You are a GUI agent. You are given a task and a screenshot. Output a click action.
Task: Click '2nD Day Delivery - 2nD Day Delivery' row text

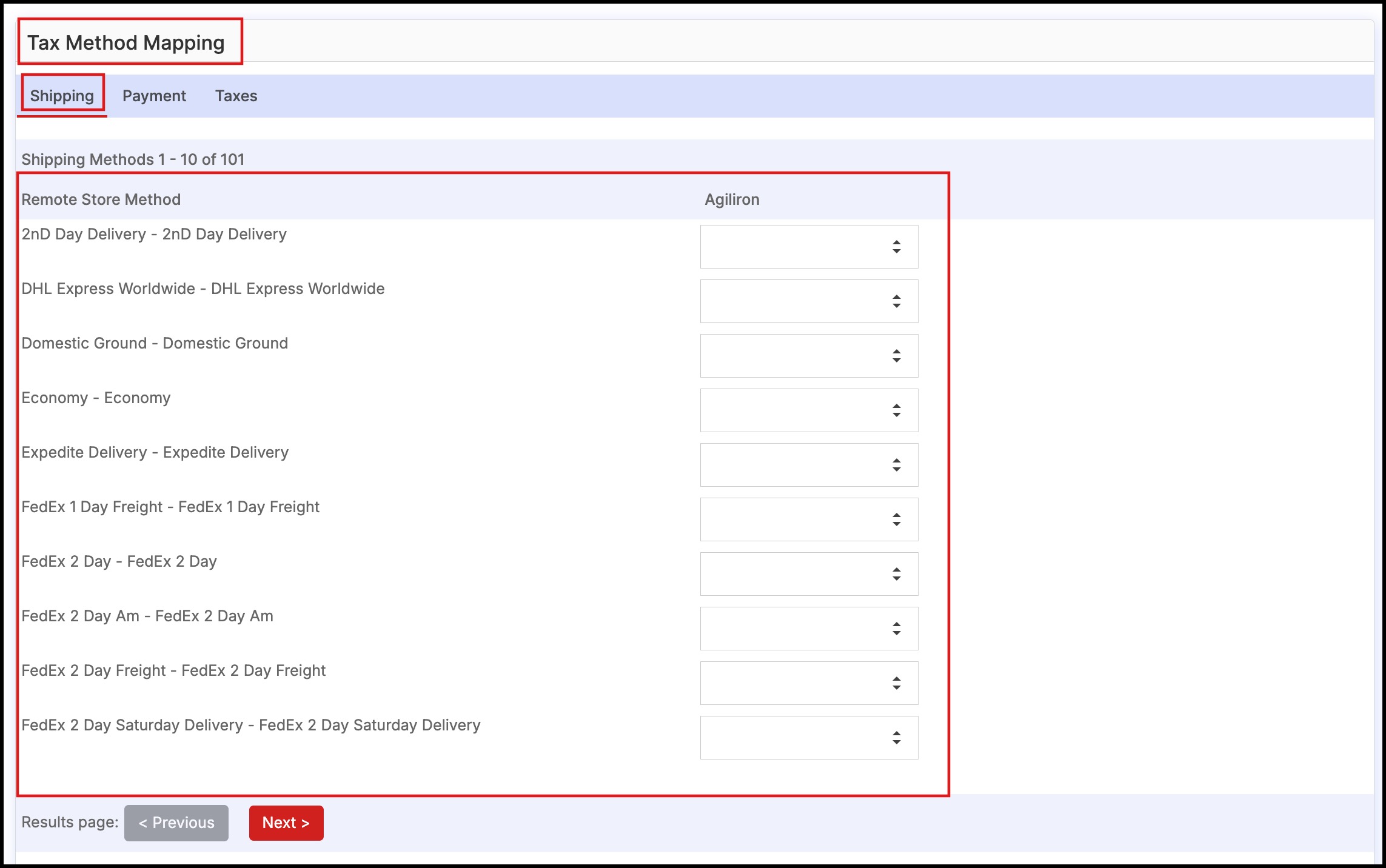154,234
